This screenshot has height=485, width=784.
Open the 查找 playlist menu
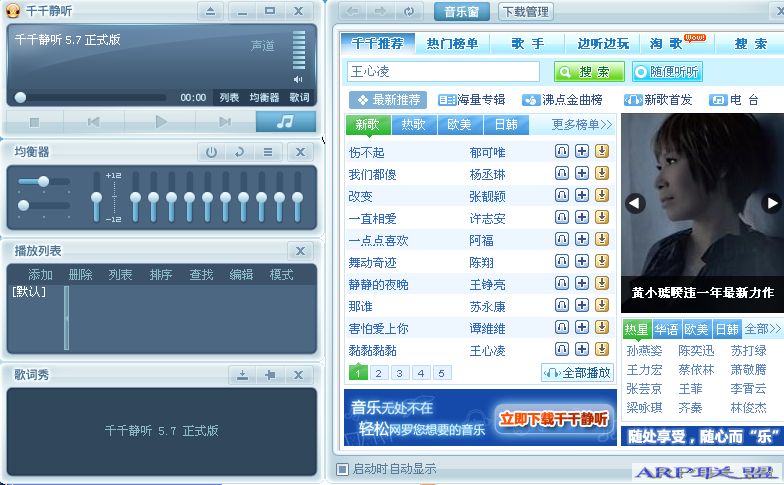click(x=201, y=274)
